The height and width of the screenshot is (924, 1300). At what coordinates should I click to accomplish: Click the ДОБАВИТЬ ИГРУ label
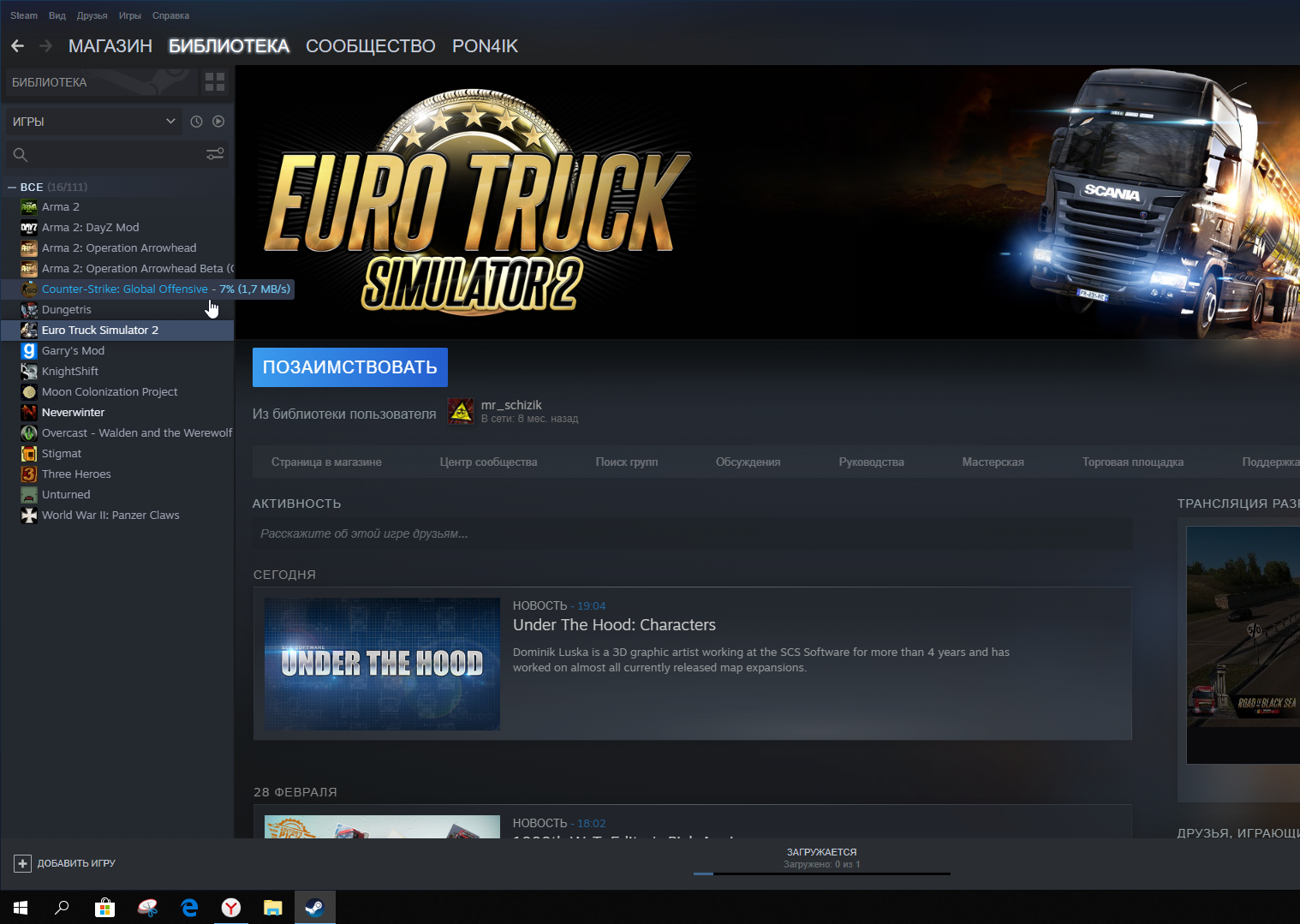click(x=76, y=863)
